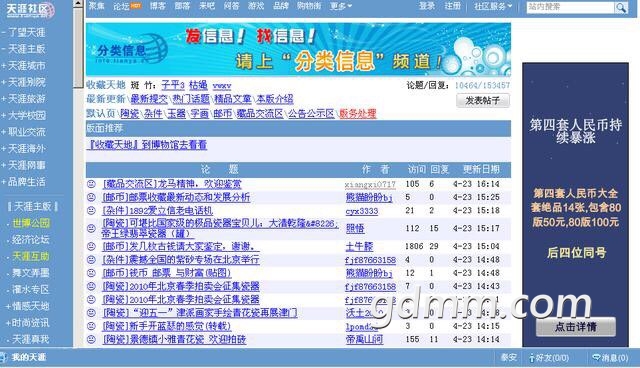Click smiley icon beside 紫砂专场 post
The width and height of the screenshot is (640, 368).
point(91,259)
